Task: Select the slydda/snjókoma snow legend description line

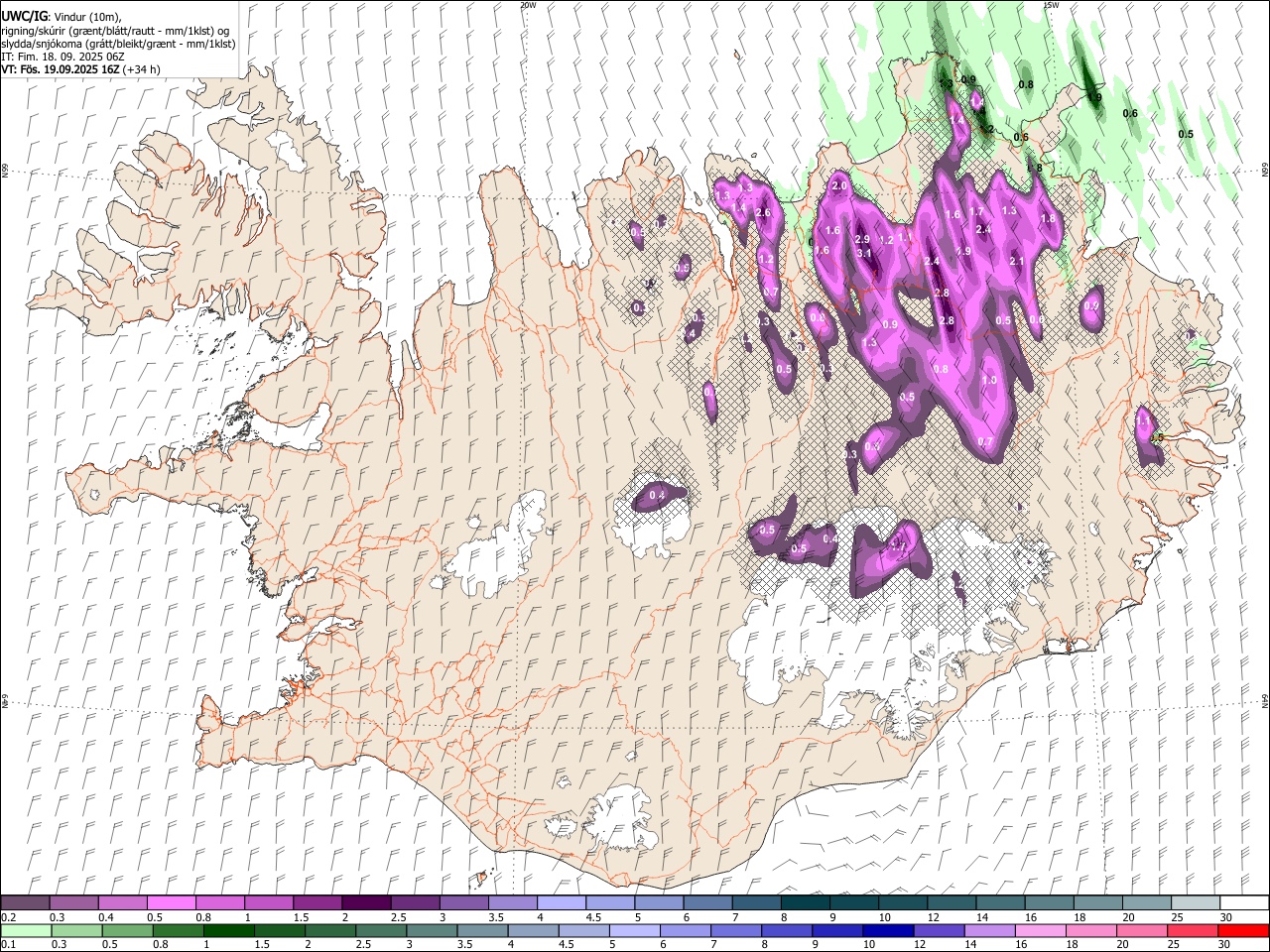Action: coord(118,44)
